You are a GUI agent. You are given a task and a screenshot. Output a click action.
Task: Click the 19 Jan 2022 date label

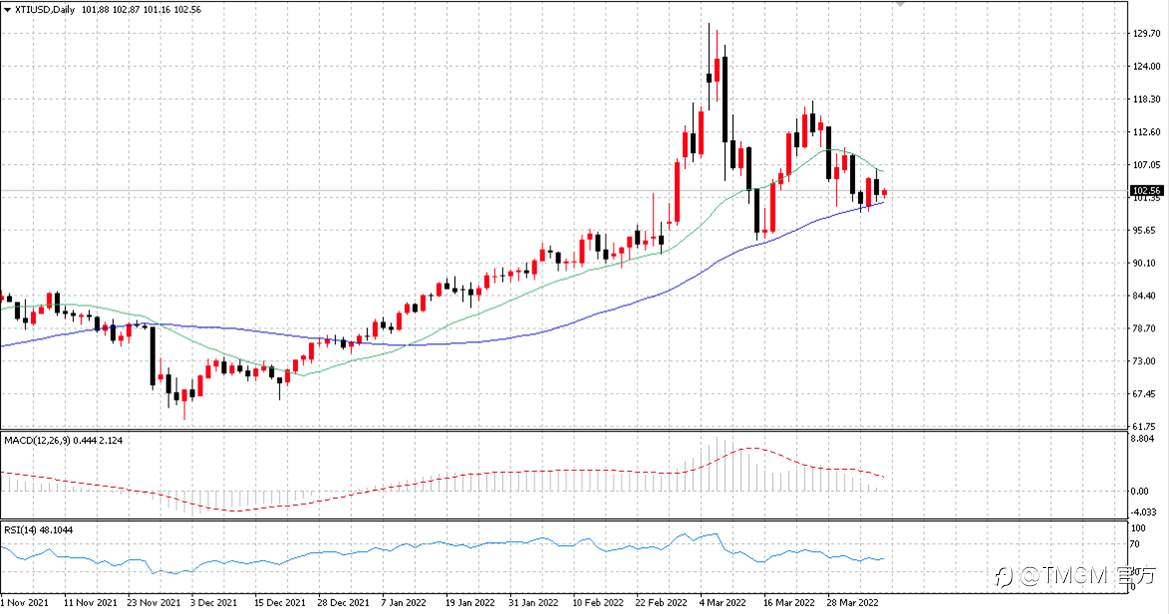click(470, 602)
